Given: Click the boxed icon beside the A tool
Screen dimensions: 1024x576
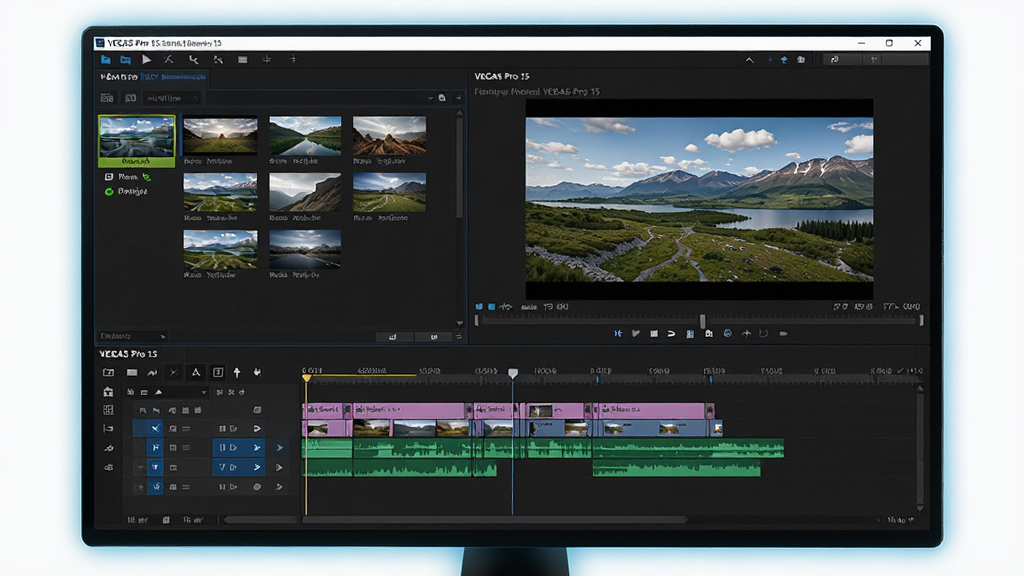Looking at the screenshot, I should (217, 372).
